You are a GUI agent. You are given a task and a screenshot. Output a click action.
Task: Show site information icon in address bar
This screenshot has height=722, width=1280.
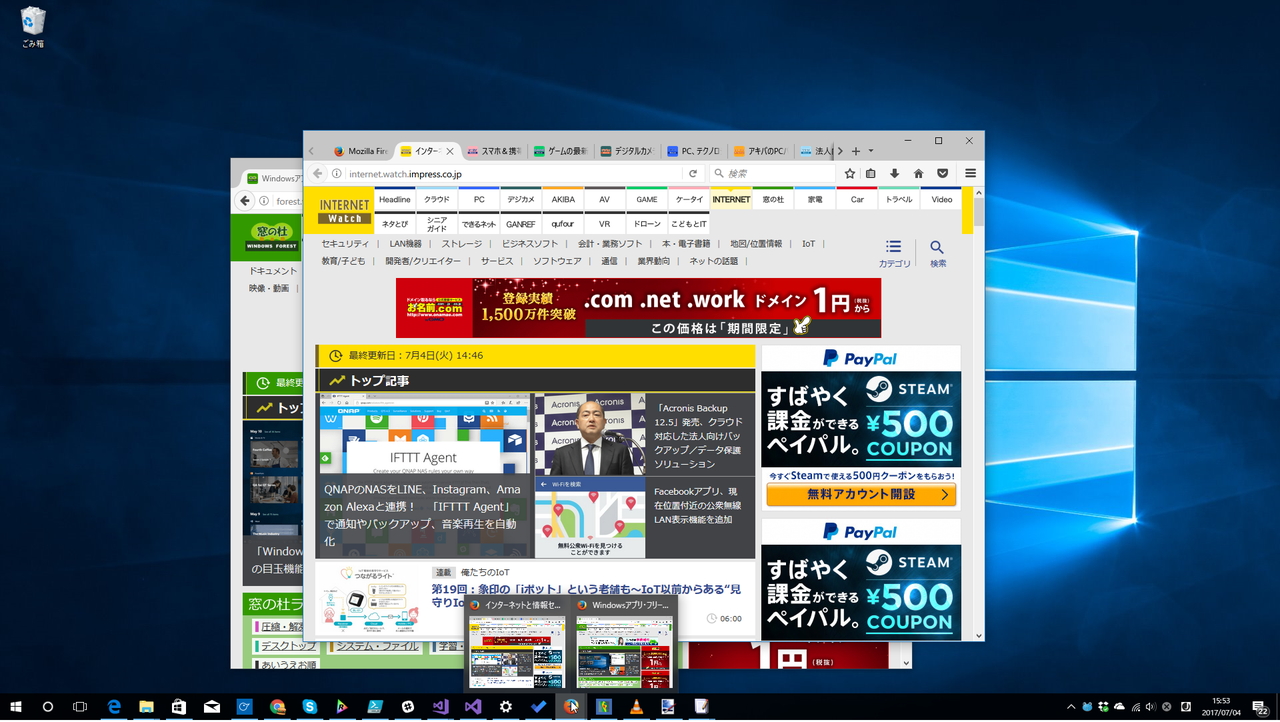click(337, 173)
